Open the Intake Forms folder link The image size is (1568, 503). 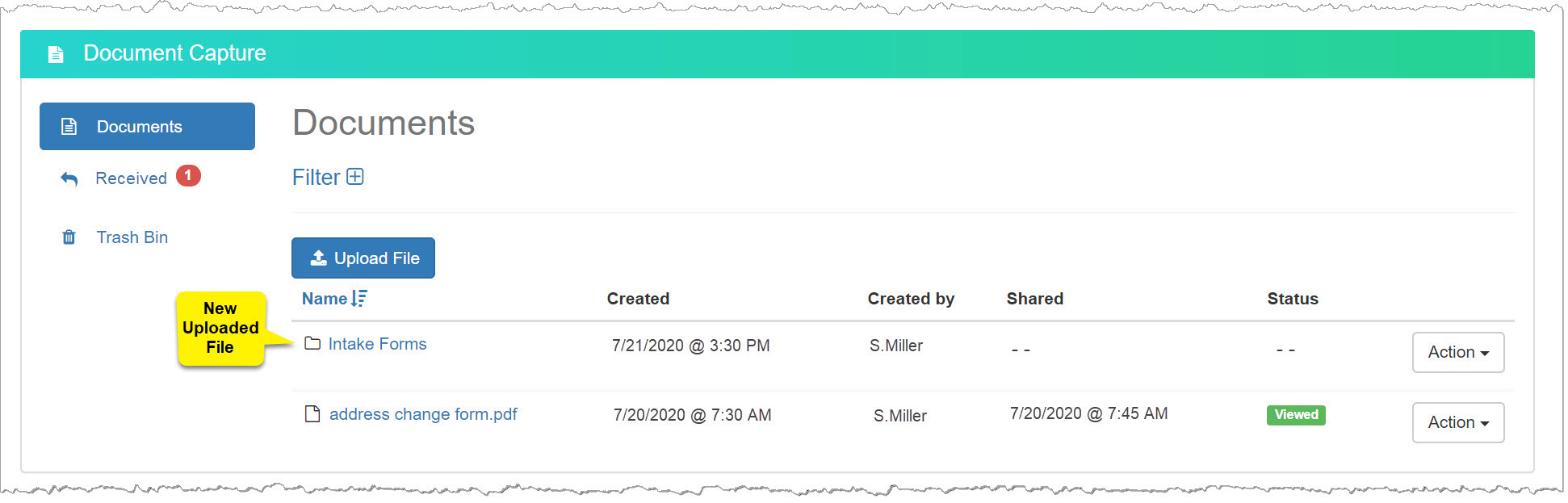pos(377,344)
